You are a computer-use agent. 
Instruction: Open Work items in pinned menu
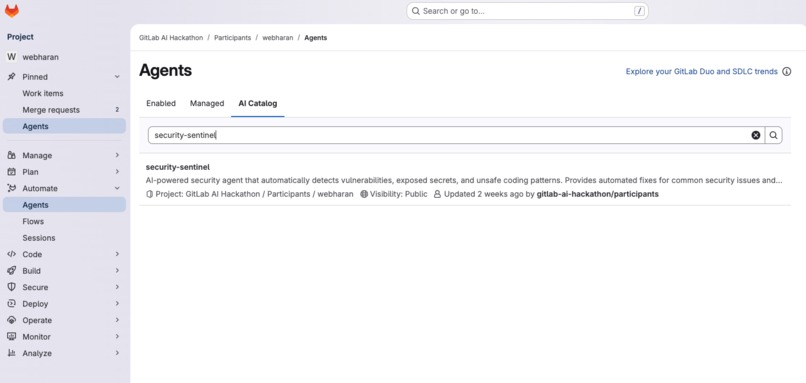[64, 93]
